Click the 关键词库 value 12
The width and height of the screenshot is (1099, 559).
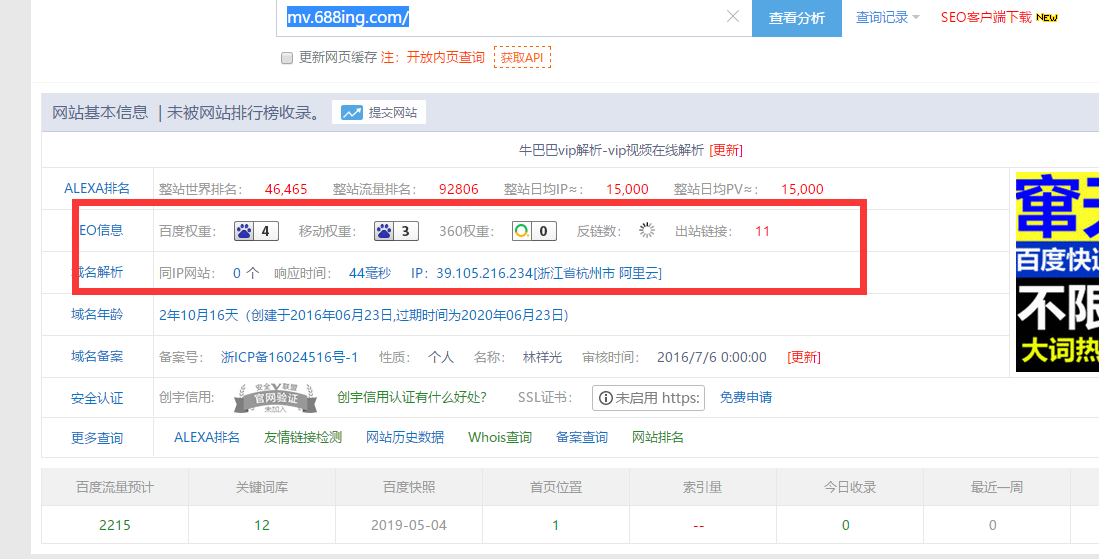[261, 525]
